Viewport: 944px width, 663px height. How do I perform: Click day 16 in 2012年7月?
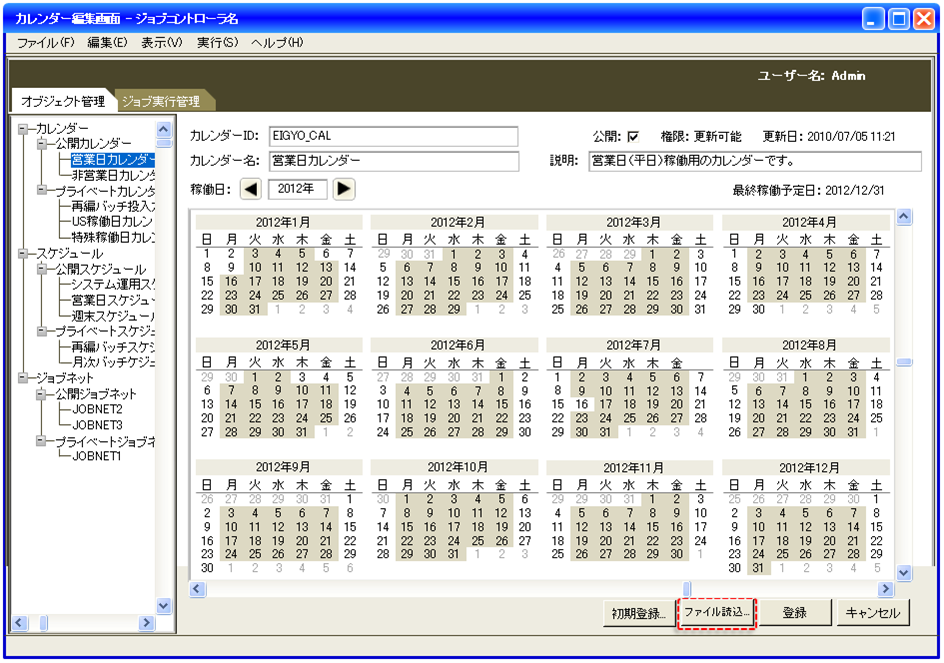[581, 404]
